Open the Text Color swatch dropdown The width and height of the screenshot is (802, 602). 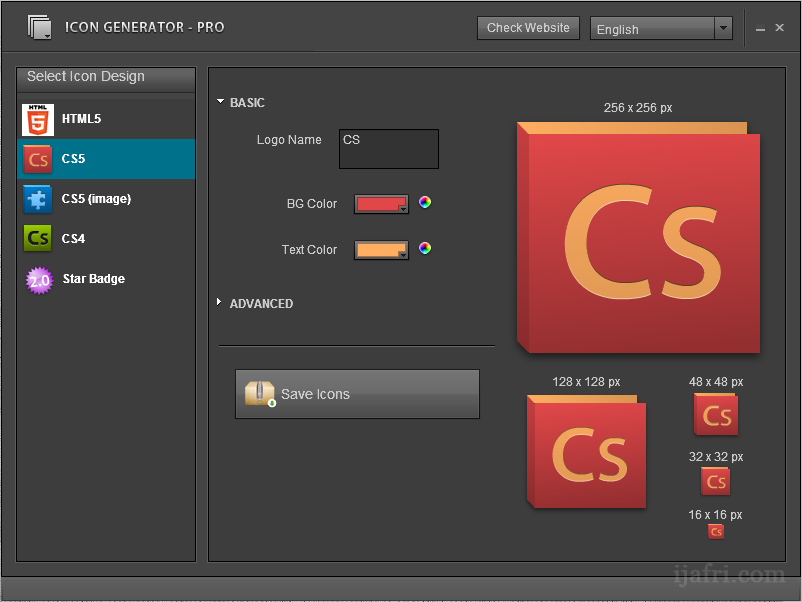tap(381, 250)
